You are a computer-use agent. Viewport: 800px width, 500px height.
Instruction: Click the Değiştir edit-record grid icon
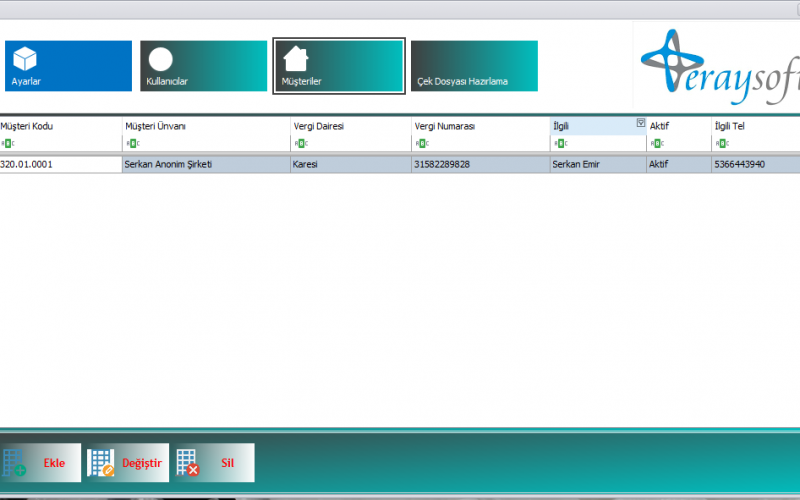pyautogui.click(x=100, y=463)
